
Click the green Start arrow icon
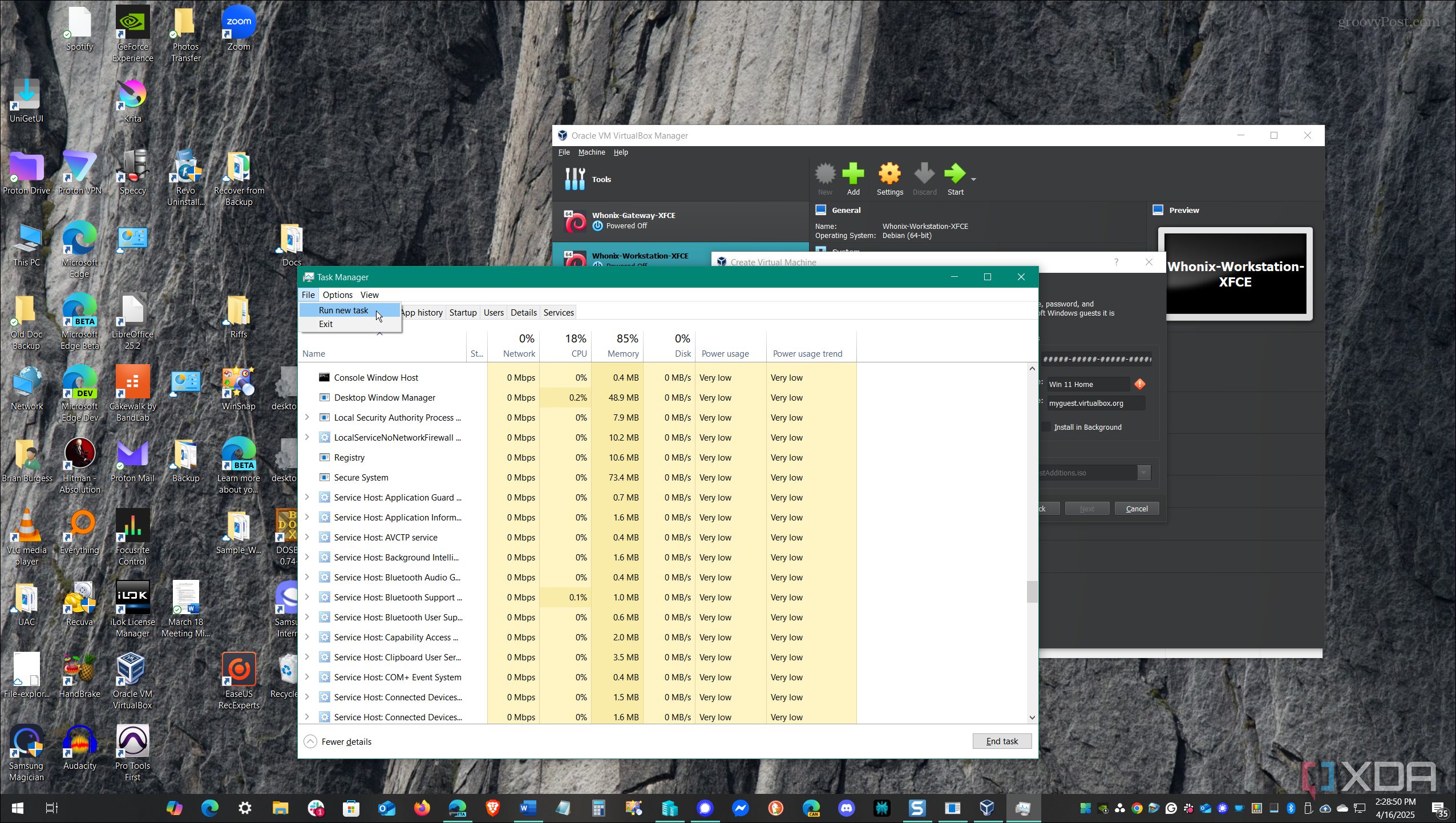[955, 175]
